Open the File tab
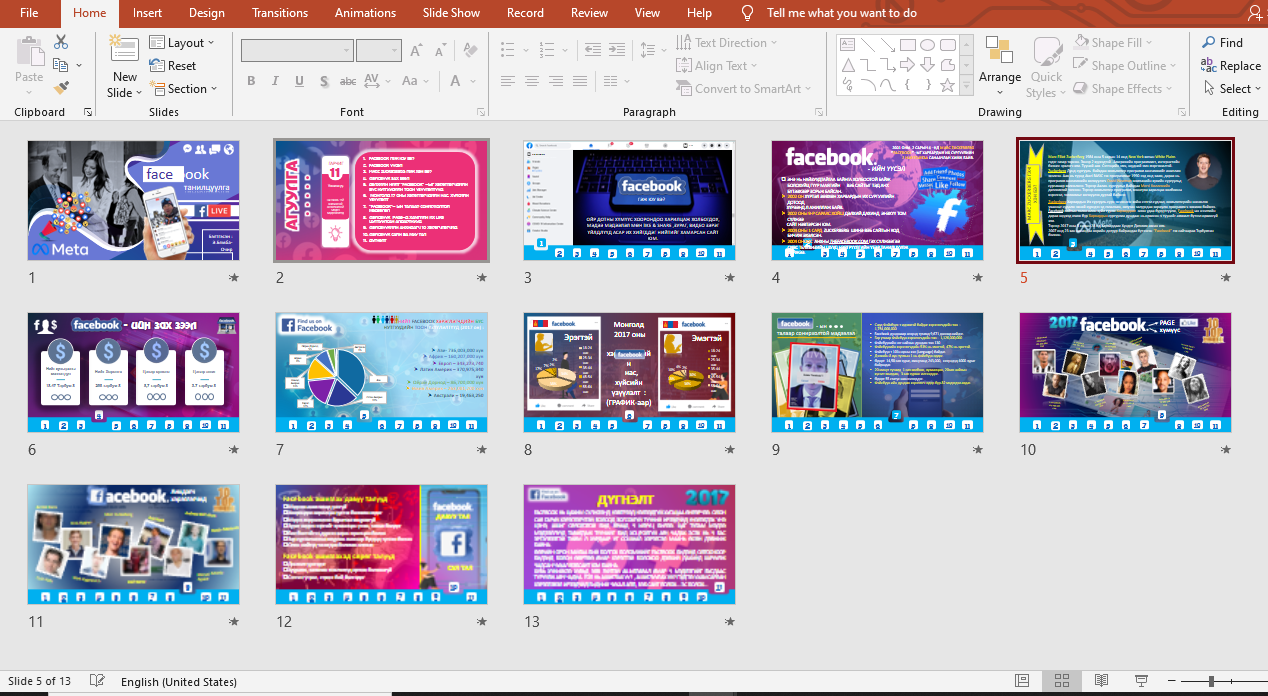This screenshot has width=1268, height=696. point(29,13)
